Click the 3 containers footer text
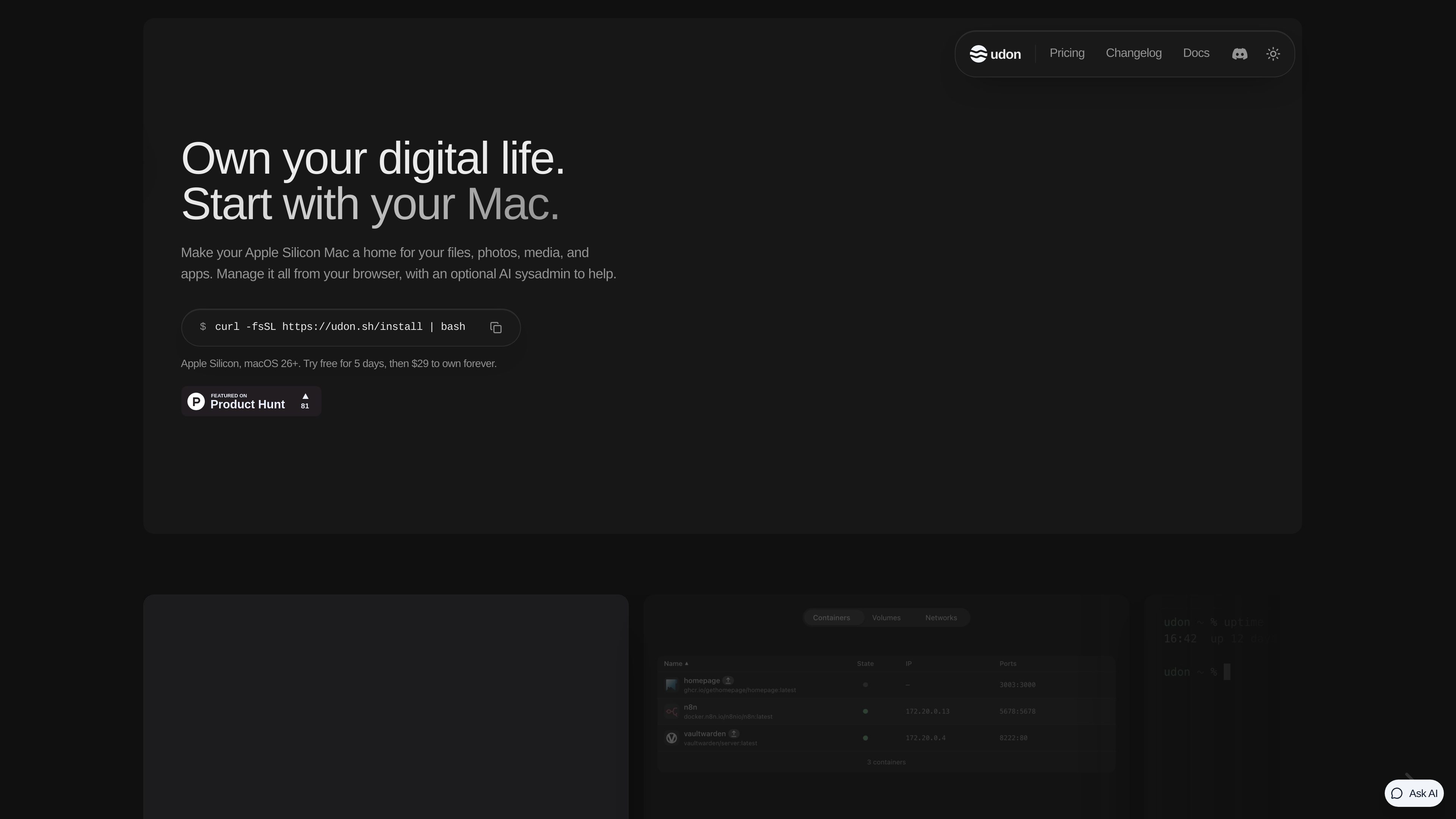Screen dimensions: 1456x819 886,763
